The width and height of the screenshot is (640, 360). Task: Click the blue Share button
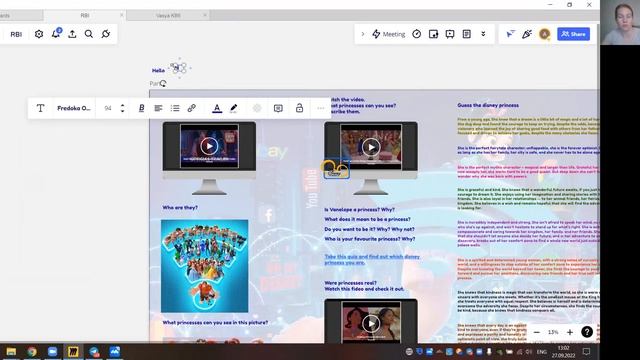tap(573, 34)
